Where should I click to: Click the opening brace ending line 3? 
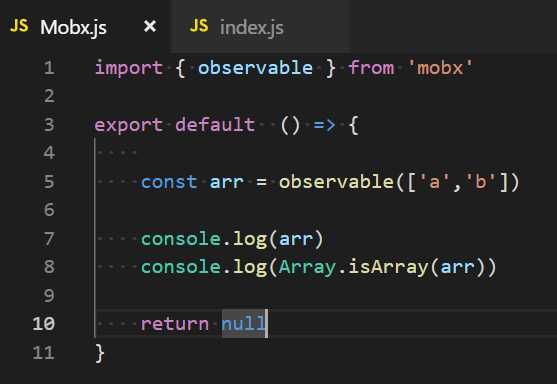click(353, 125)
